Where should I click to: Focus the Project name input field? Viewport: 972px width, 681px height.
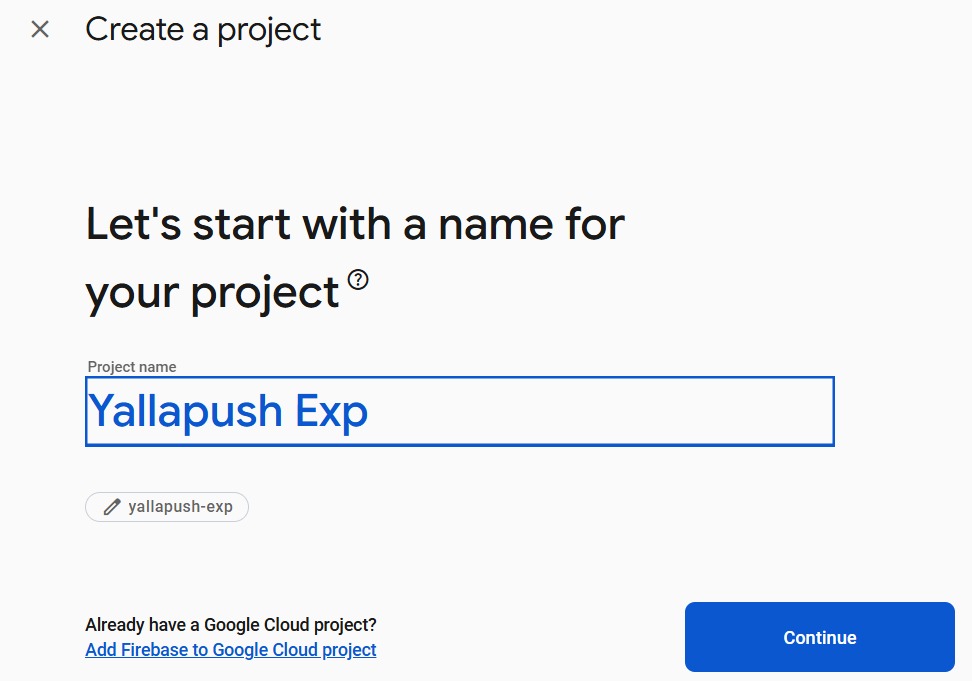click(459, 410)
